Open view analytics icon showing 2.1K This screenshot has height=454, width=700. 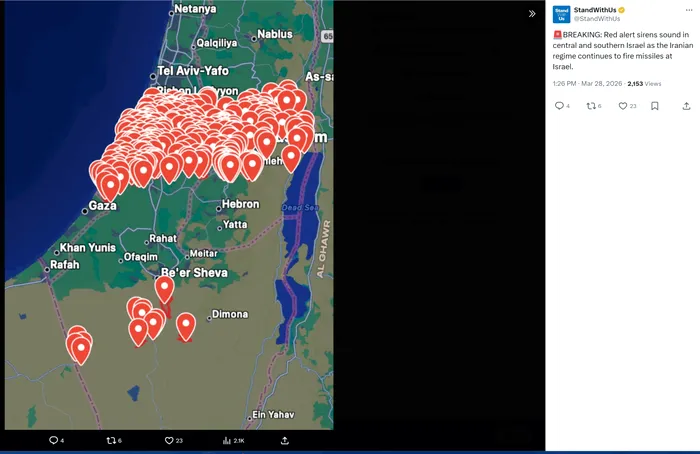228,440
